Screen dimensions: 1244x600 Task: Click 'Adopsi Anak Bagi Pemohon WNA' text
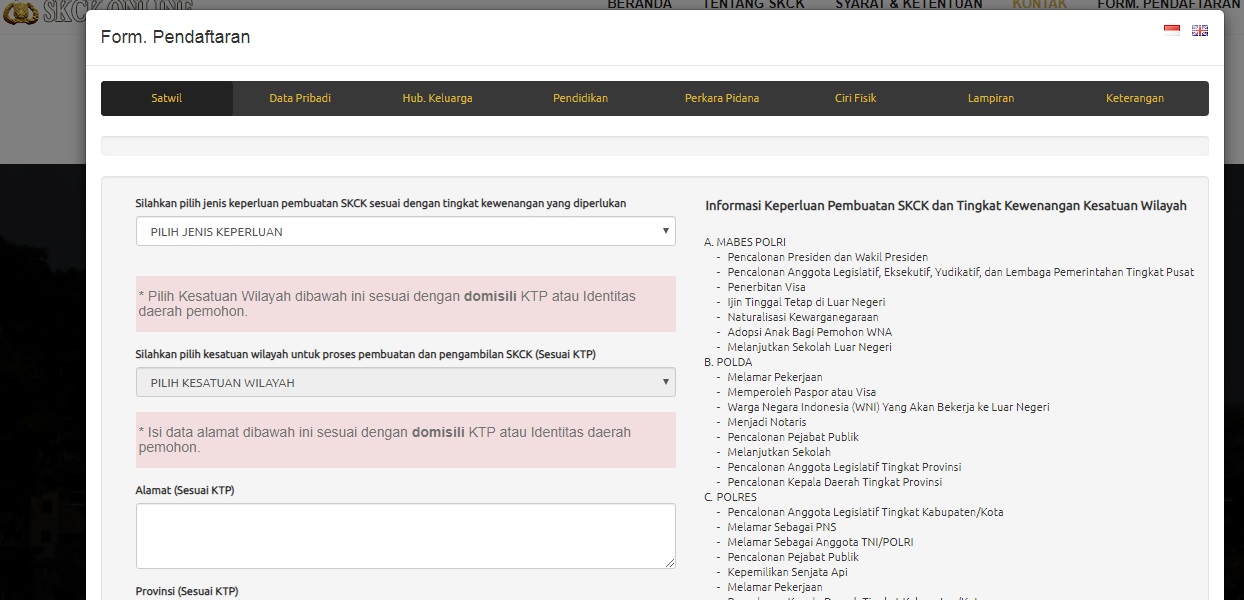pos(809,332)
